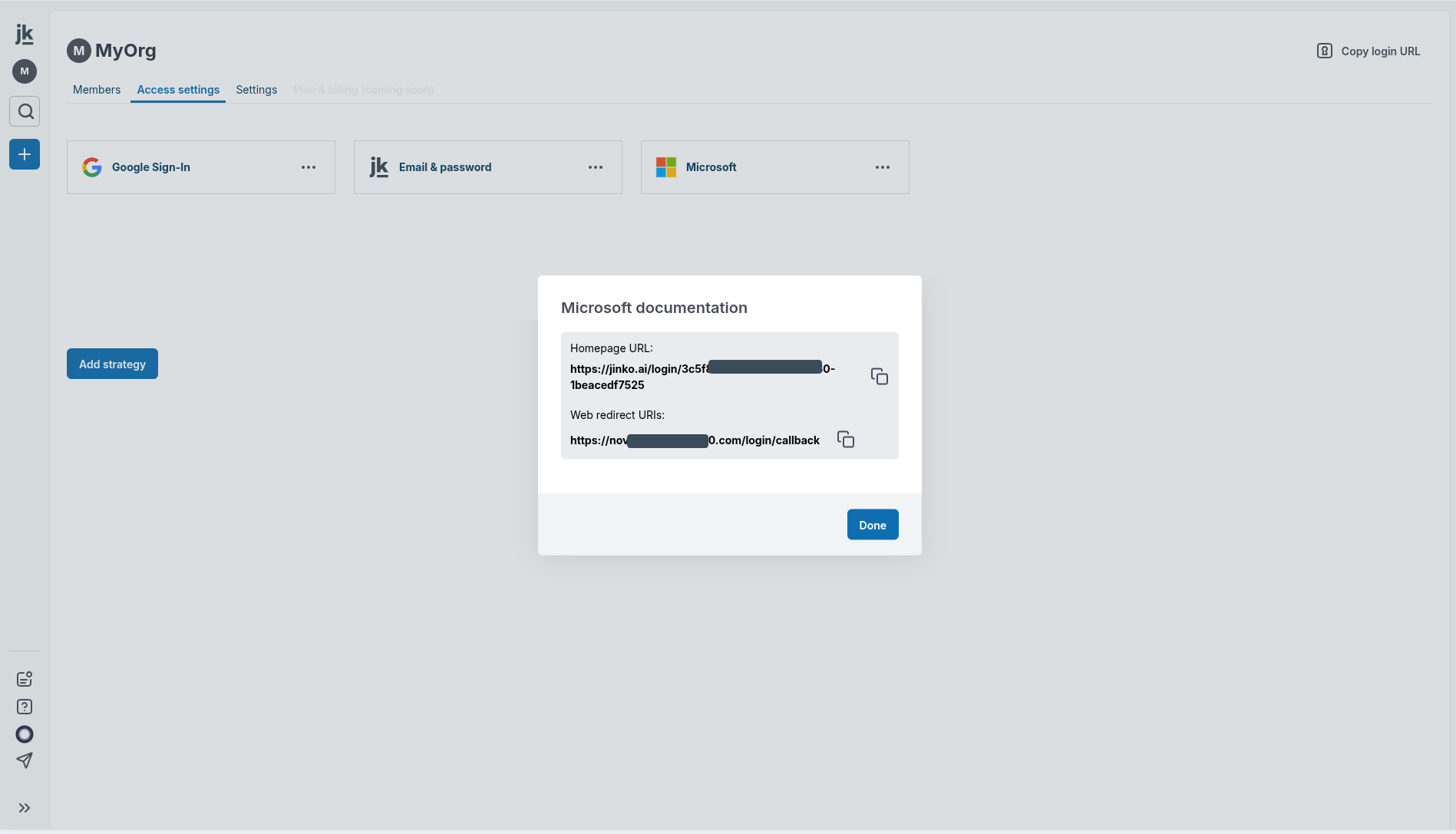The image size is (1456, 834).
Task: Click the blue plus icon in the sidebar
Action: 24,154
